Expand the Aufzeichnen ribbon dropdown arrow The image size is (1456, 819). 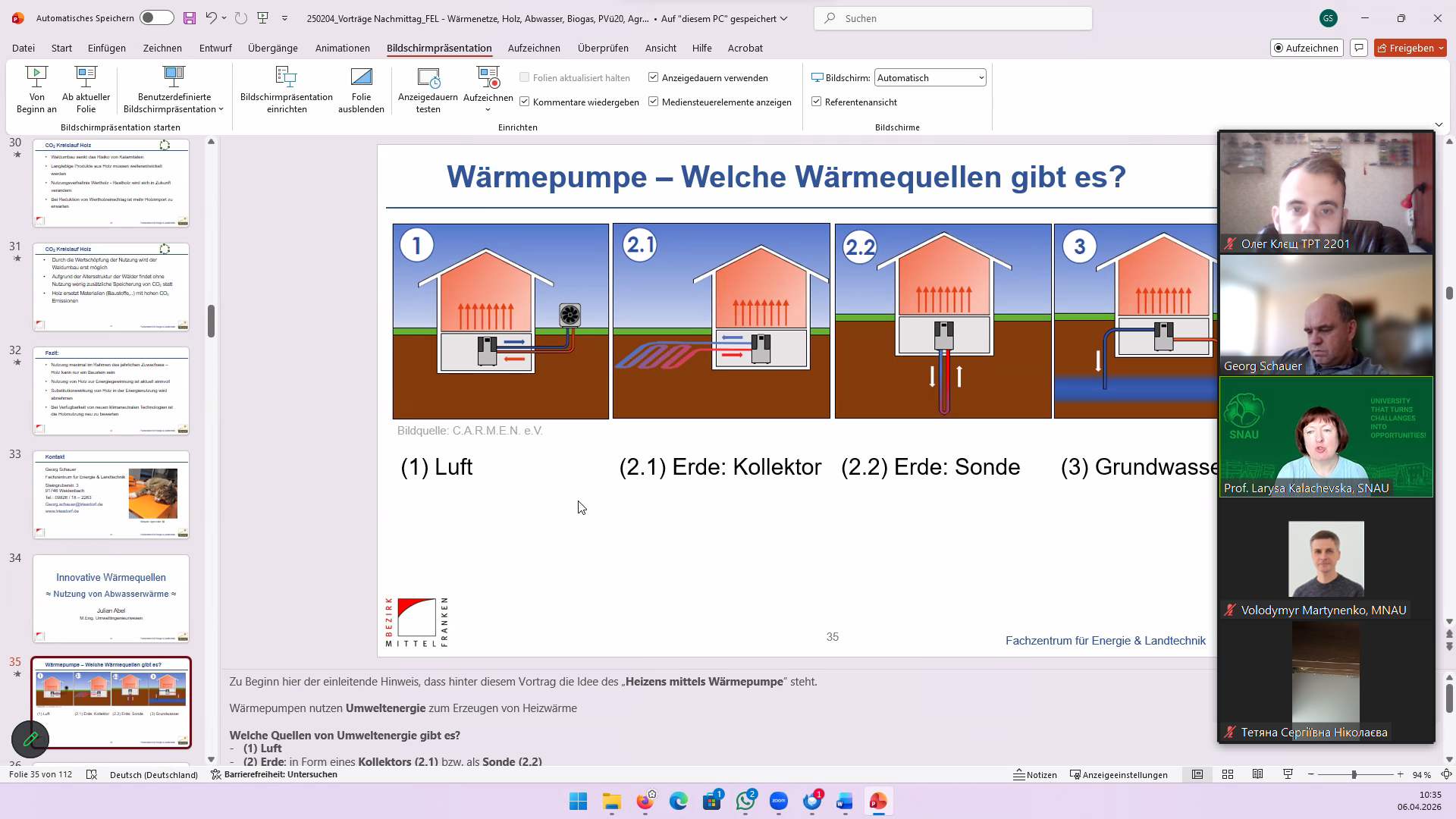[488, 110]
